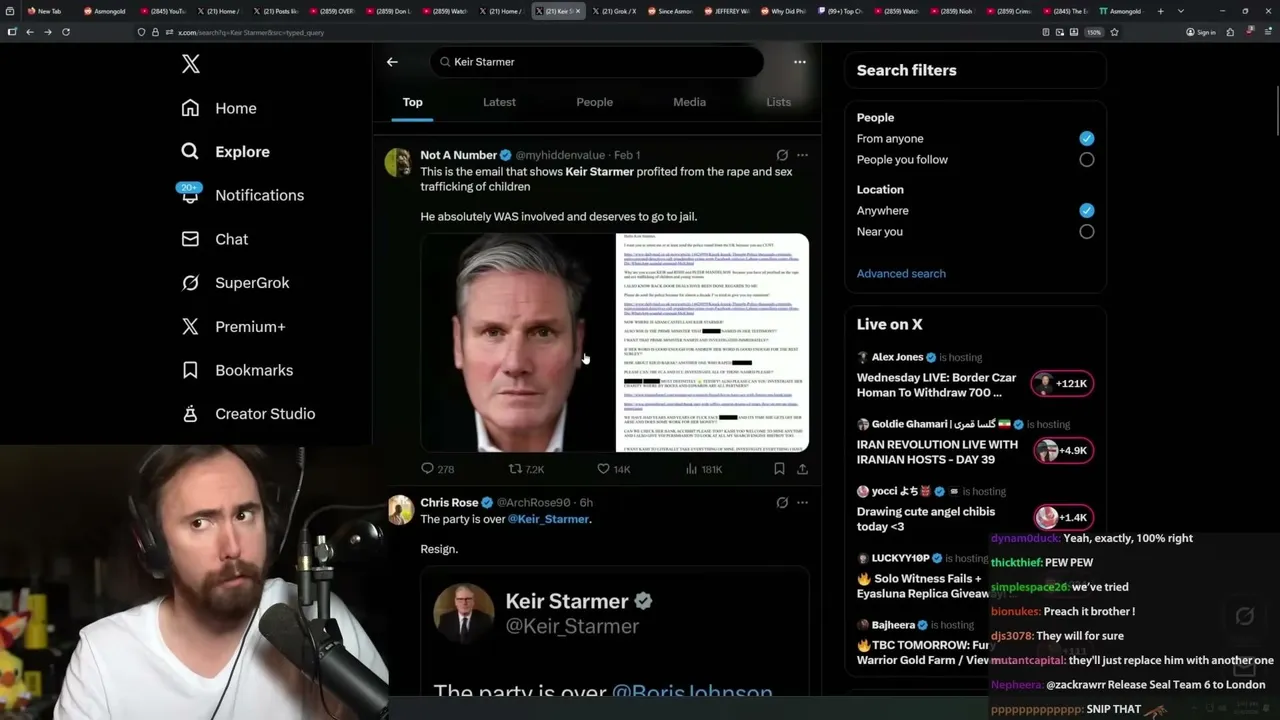This screenshot has height=720, width=1280.
Task: Bookmark Not A Number's post
Action: click(x=779, y=468)
